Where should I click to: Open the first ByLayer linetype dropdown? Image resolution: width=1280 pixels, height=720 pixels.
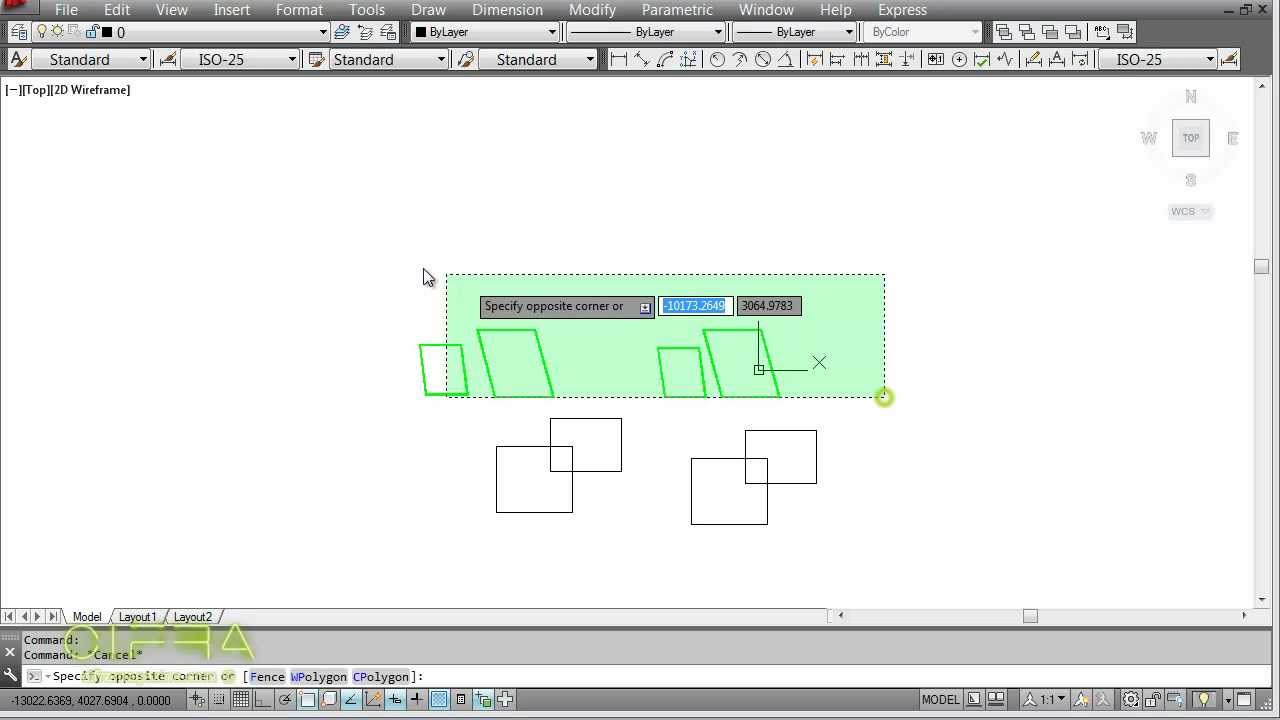pyautogui.click(x=645, y=32)
